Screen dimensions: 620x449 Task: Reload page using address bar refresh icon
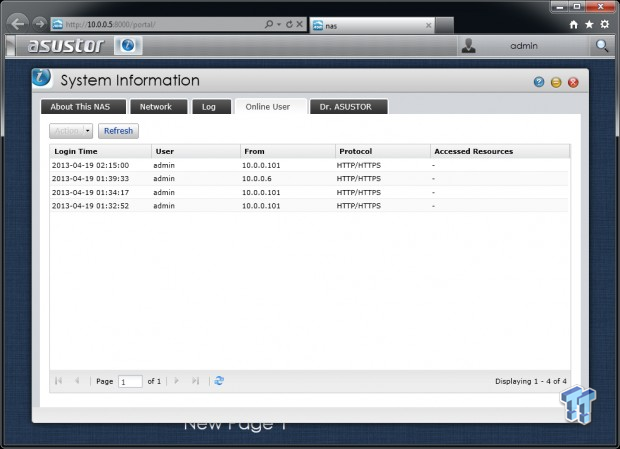pos(289,24)
